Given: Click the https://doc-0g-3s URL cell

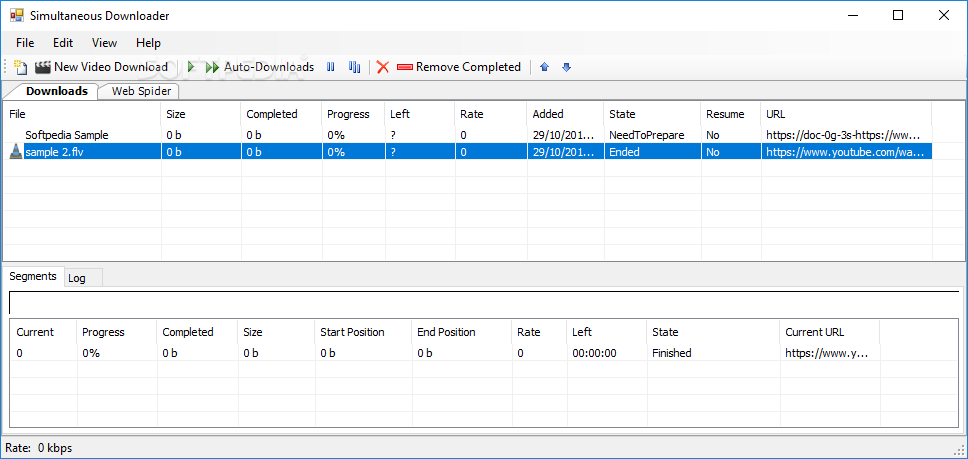Looking at the screenshot, I should click(846, 135).
